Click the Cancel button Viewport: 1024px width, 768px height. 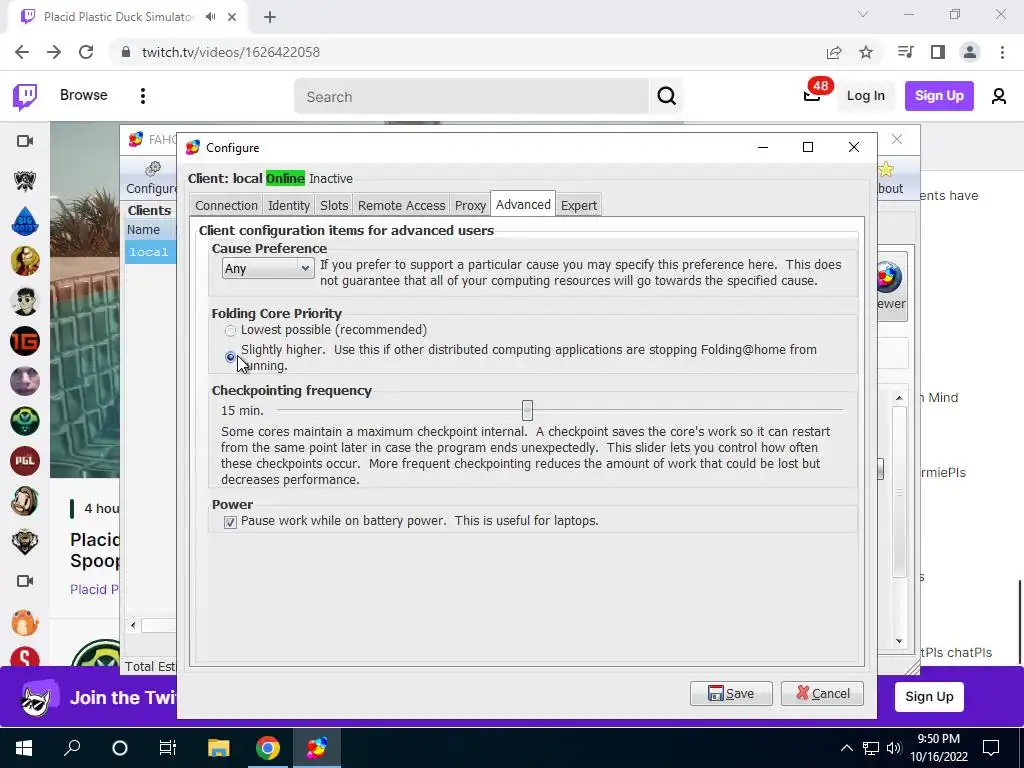pos(822,694)
